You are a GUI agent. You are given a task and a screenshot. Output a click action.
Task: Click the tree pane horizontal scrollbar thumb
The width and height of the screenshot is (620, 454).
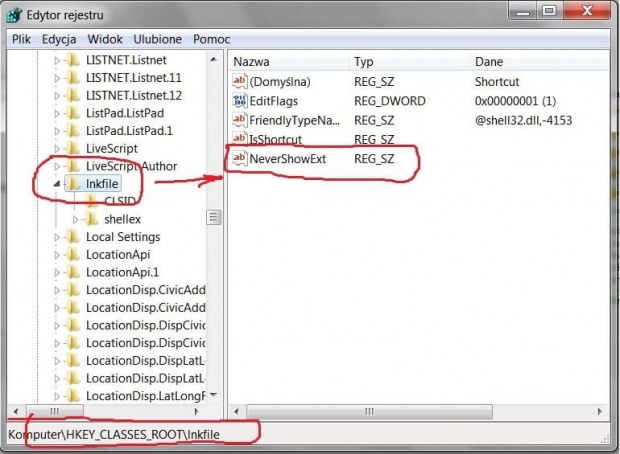click(55, 411)
